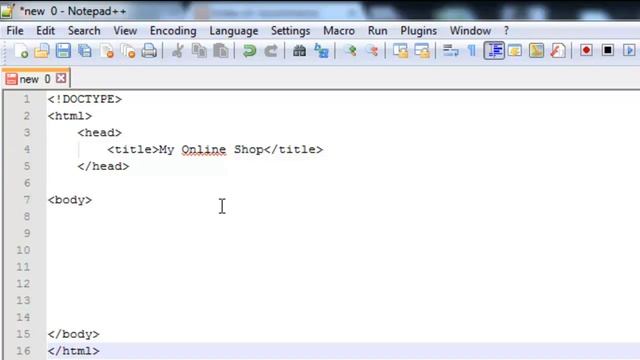Image resolution: width=640 pixels, height=360 pixels.
Task: Toggle the Indent guide toolbar button
Action: (494, 51)
